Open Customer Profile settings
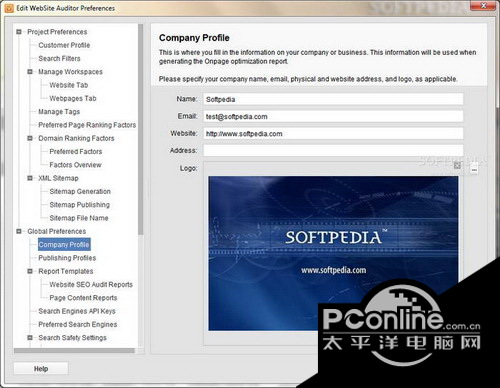This screenshot has width=500, height=388. tap(64, 45)
